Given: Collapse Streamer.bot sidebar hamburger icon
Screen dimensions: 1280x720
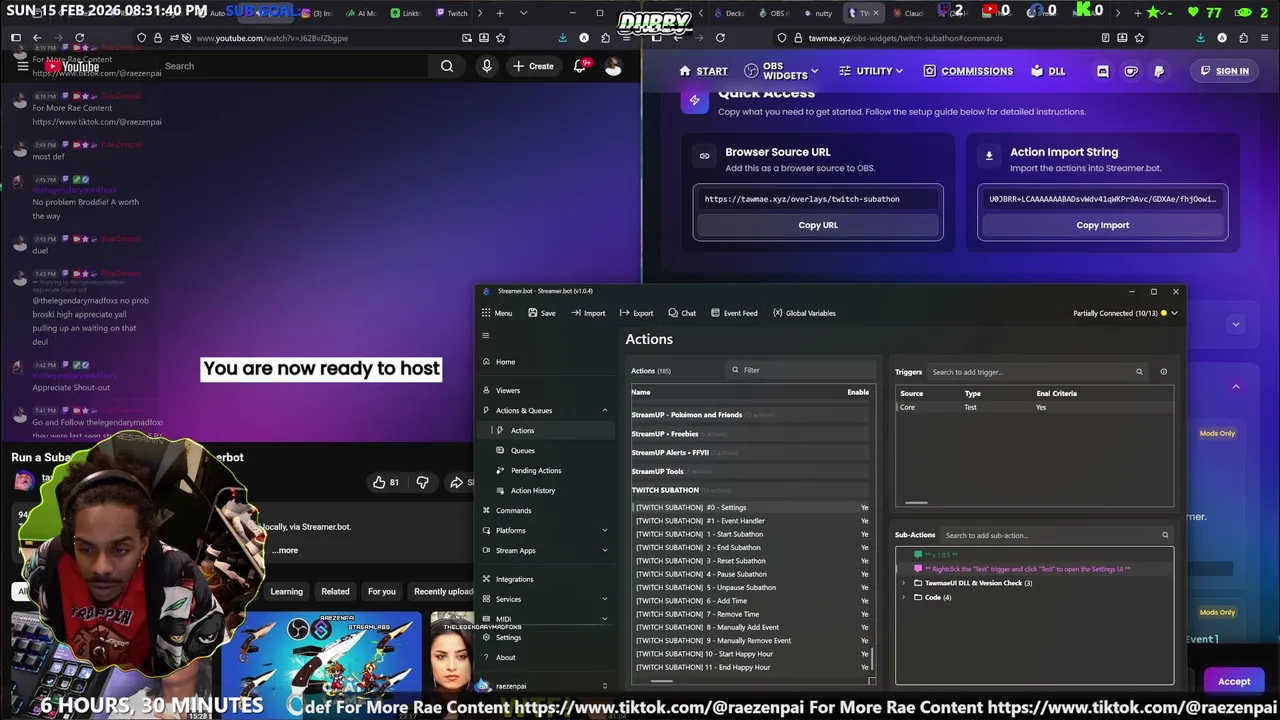Looking at the screenshot, I should click(486, 336).
